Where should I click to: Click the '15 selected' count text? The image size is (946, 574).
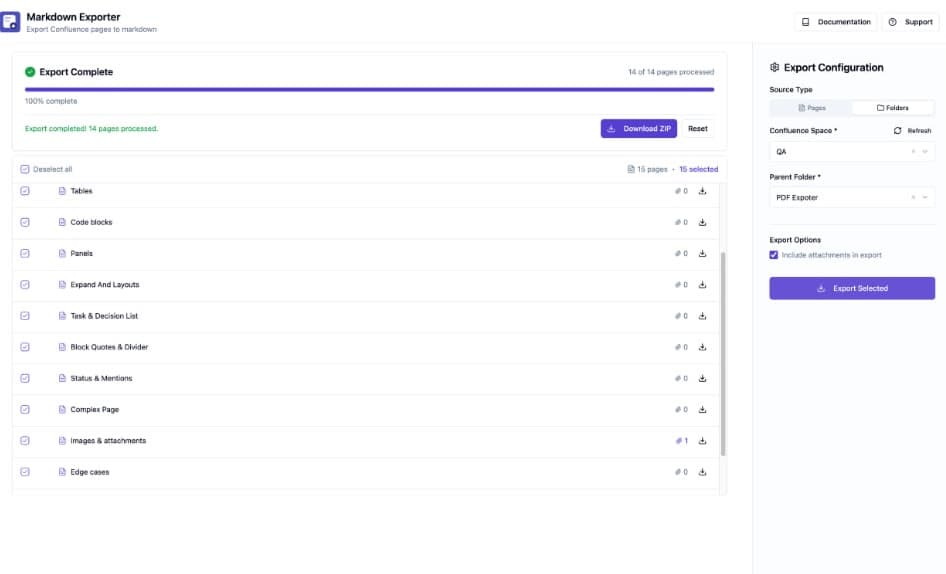coord(699,169)
